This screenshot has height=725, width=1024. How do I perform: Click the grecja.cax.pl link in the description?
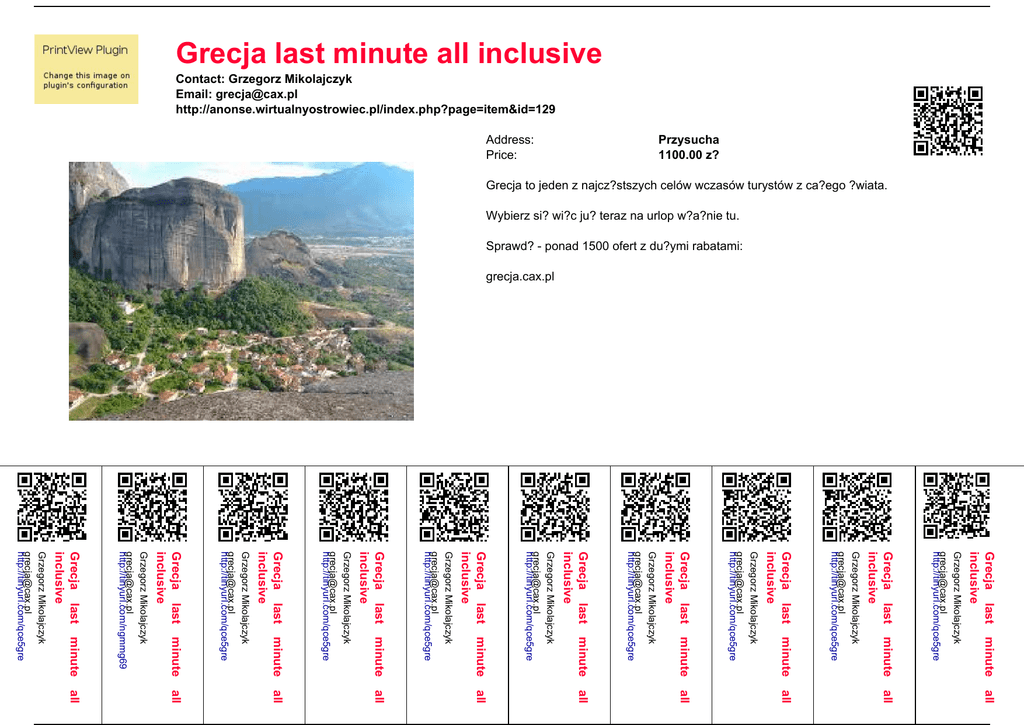(520, 276)
